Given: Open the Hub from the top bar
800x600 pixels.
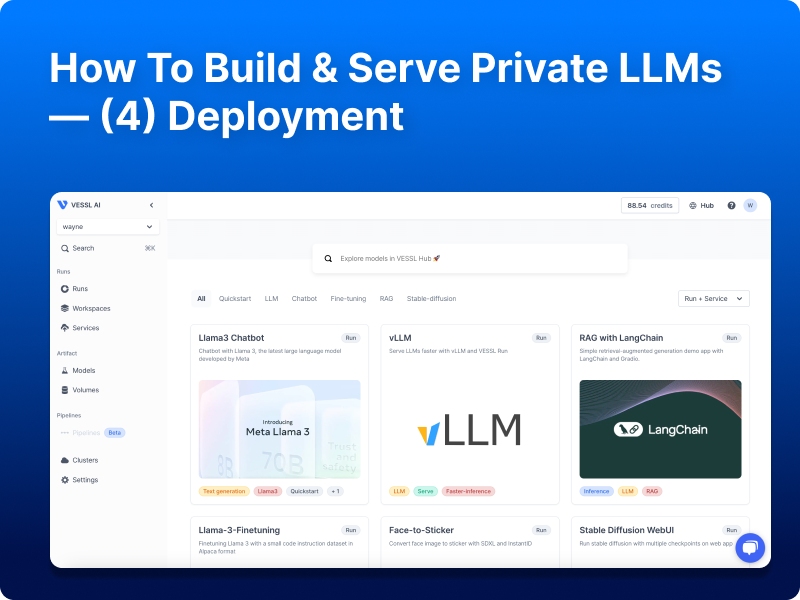Looking at the screenshot, I should click(x=702, y=205).
